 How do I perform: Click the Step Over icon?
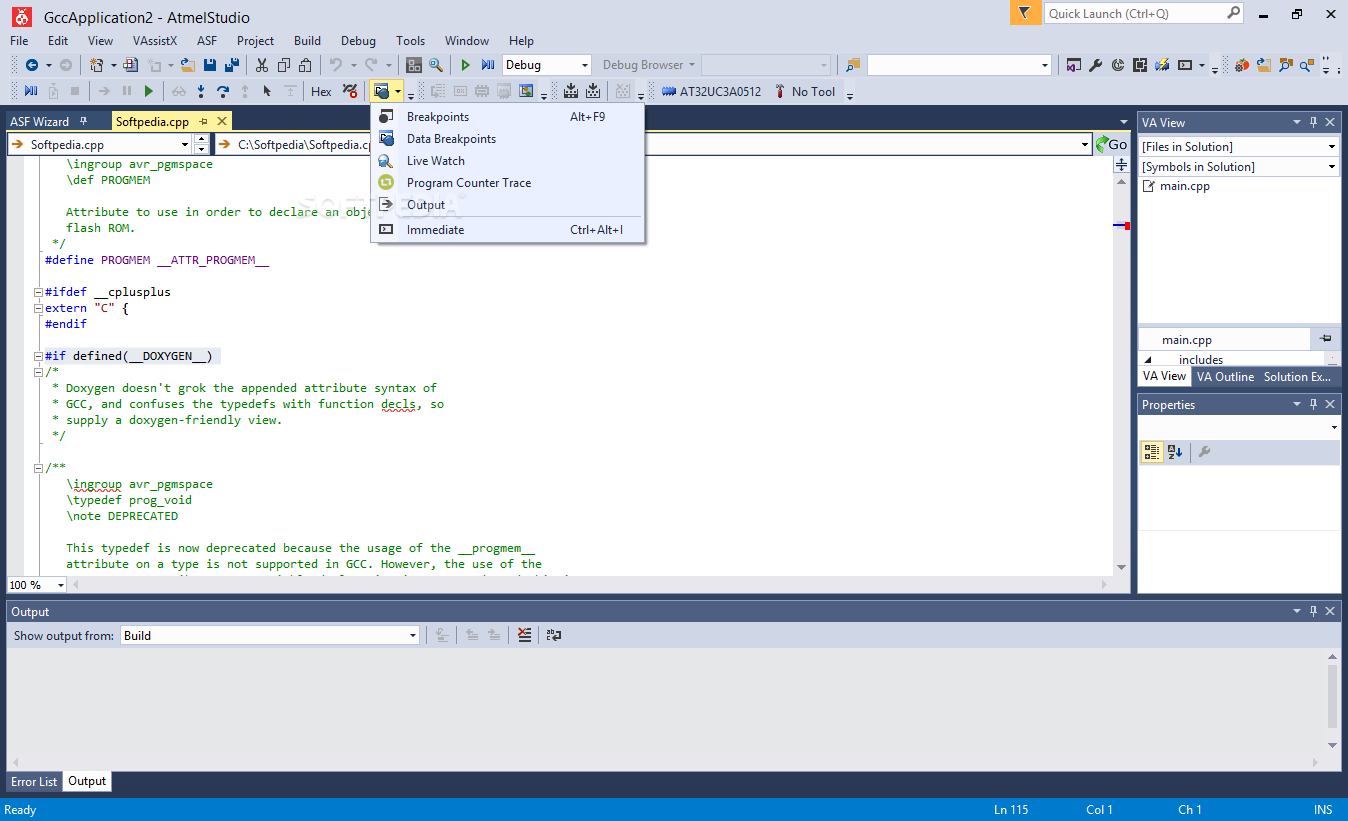(223, 91)
